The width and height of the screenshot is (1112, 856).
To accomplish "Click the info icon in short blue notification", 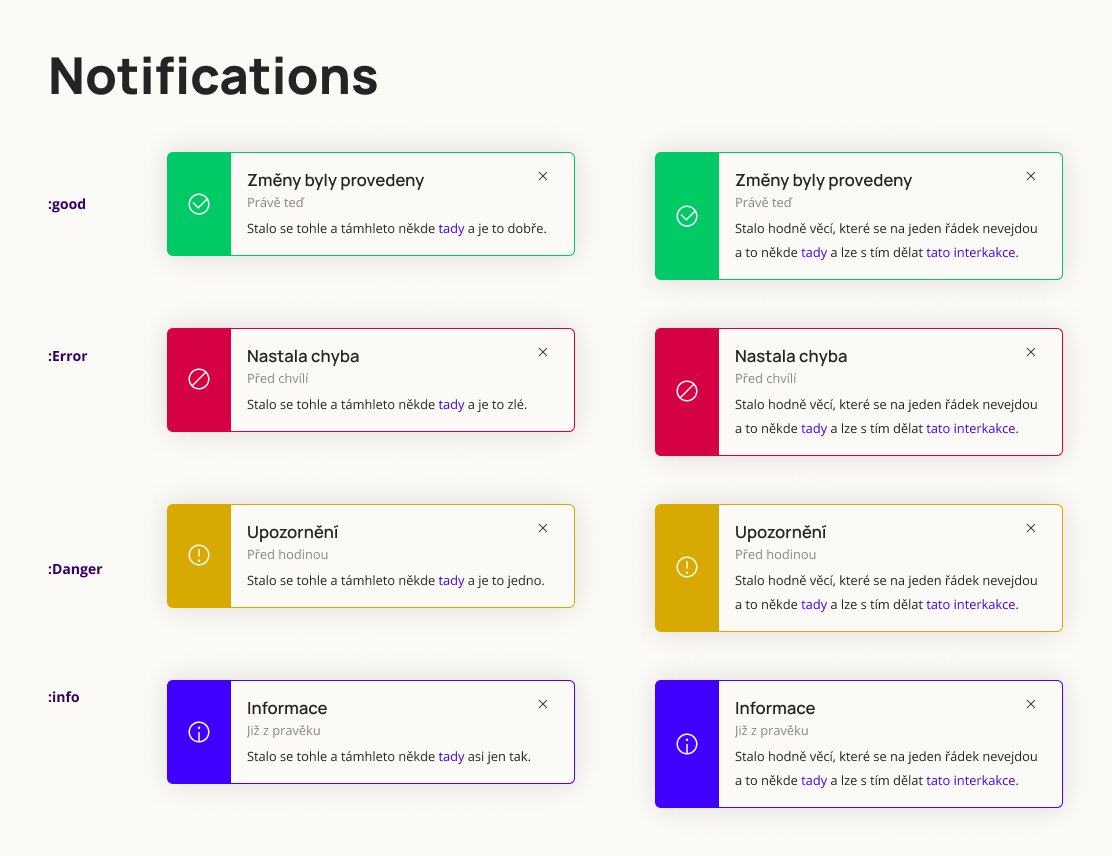I will coord(199,732).
